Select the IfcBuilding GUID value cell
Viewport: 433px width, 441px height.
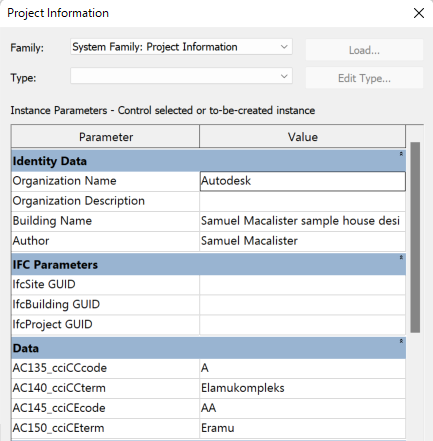pos(303,305)
